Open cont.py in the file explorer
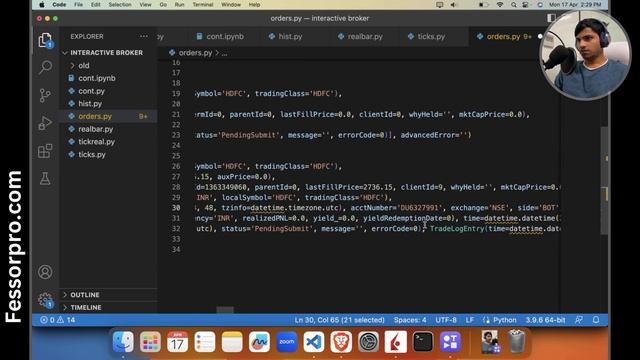640x360 pixels. (109, 91)
